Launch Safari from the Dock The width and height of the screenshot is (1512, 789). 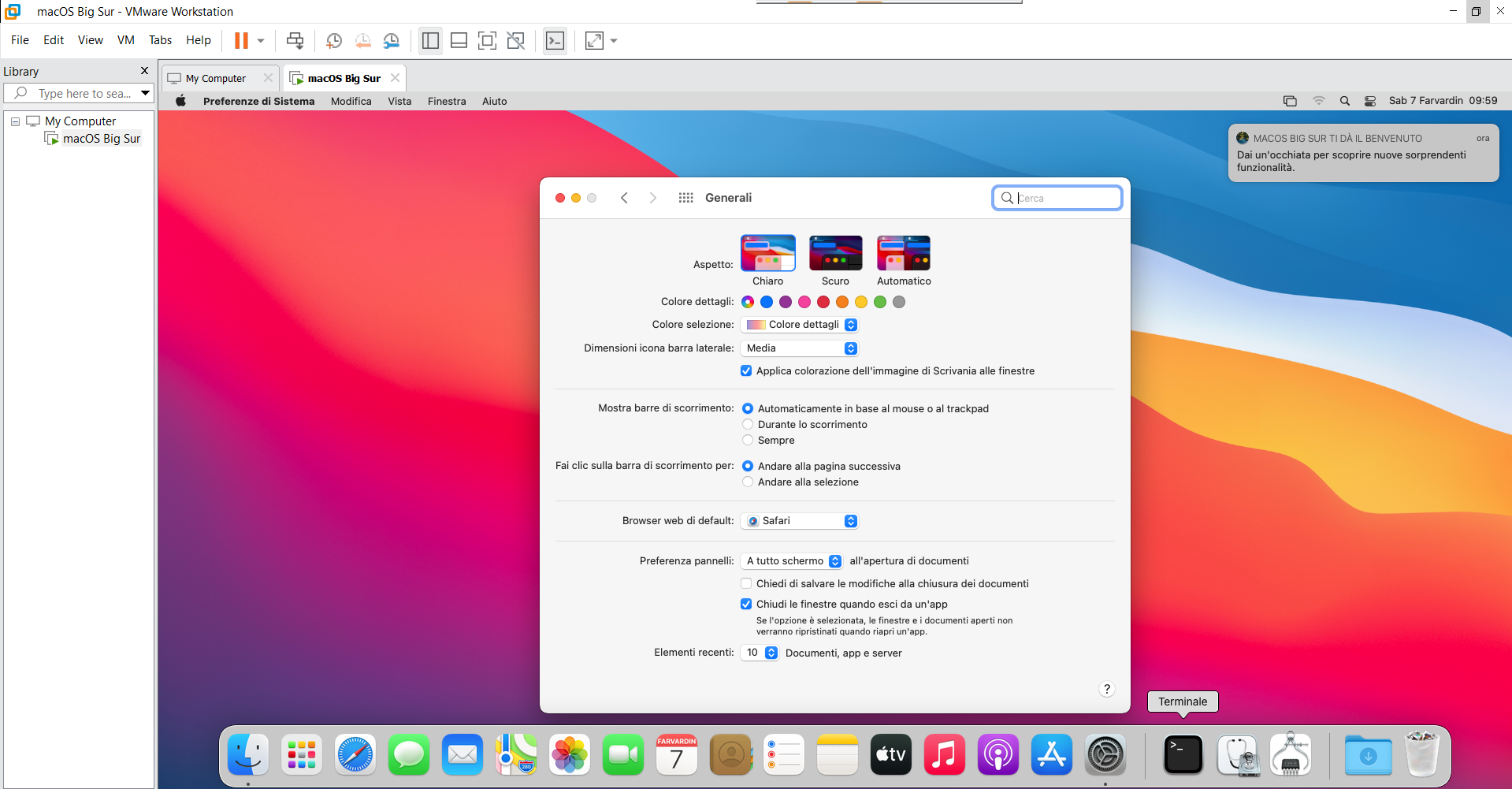(355, 754)
